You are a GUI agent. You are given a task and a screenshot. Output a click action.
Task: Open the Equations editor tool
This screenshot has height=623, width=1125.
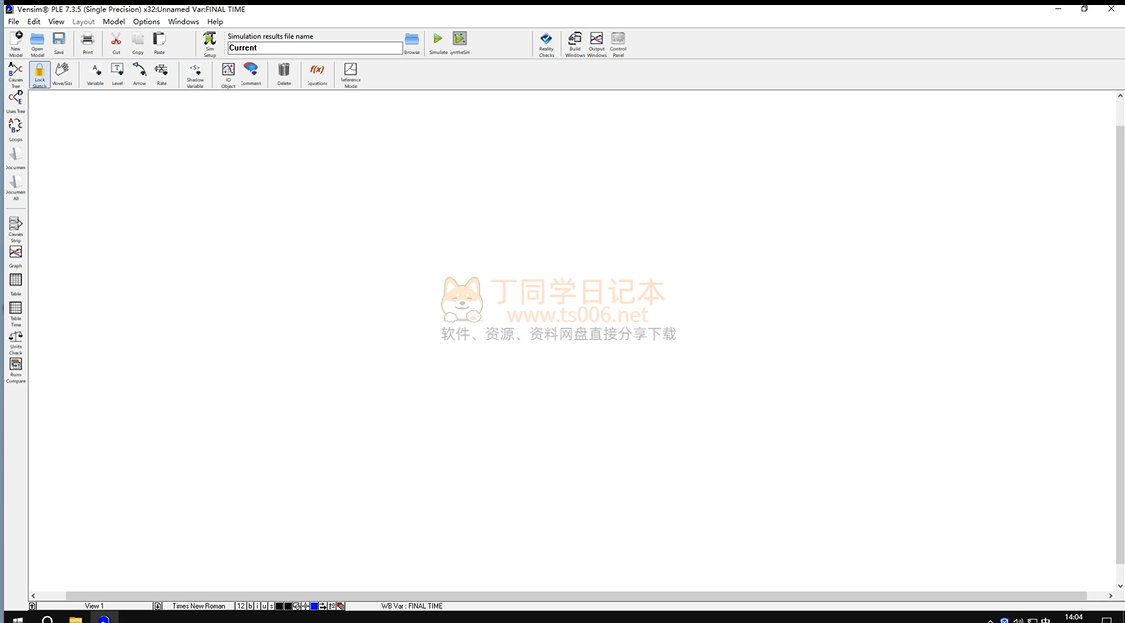(x=317, y=73)
